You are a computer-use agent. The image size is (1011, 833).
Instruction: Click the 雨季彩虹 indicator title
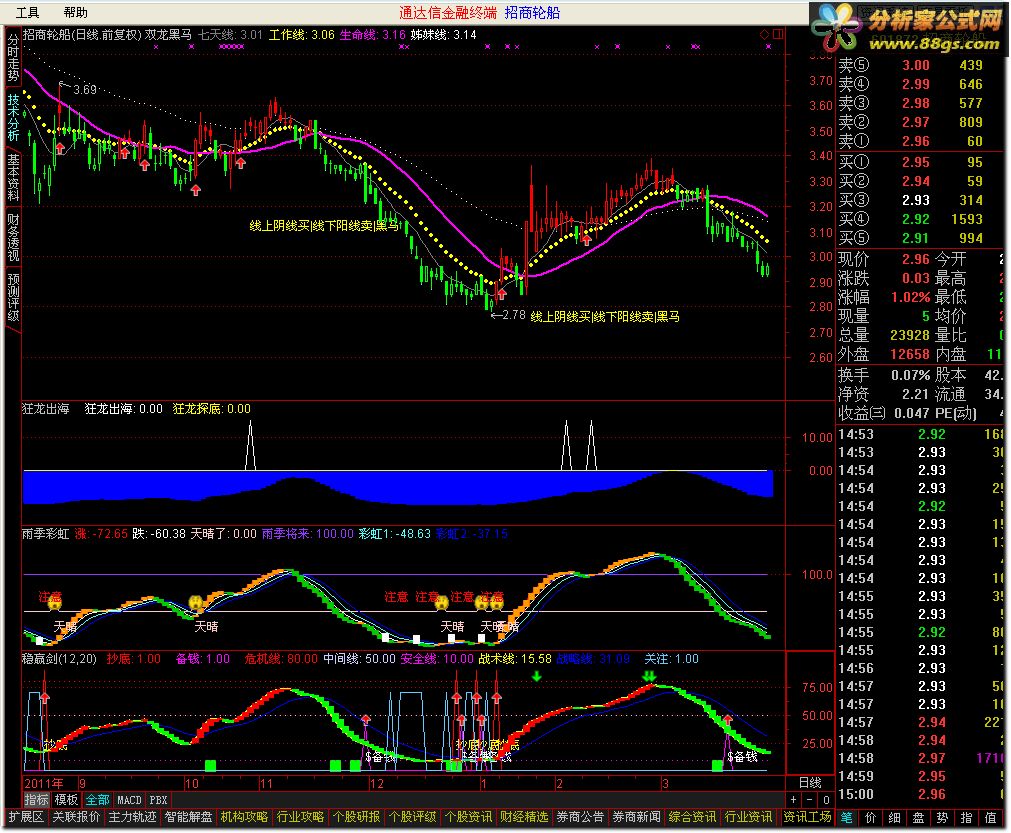(46, 534)
